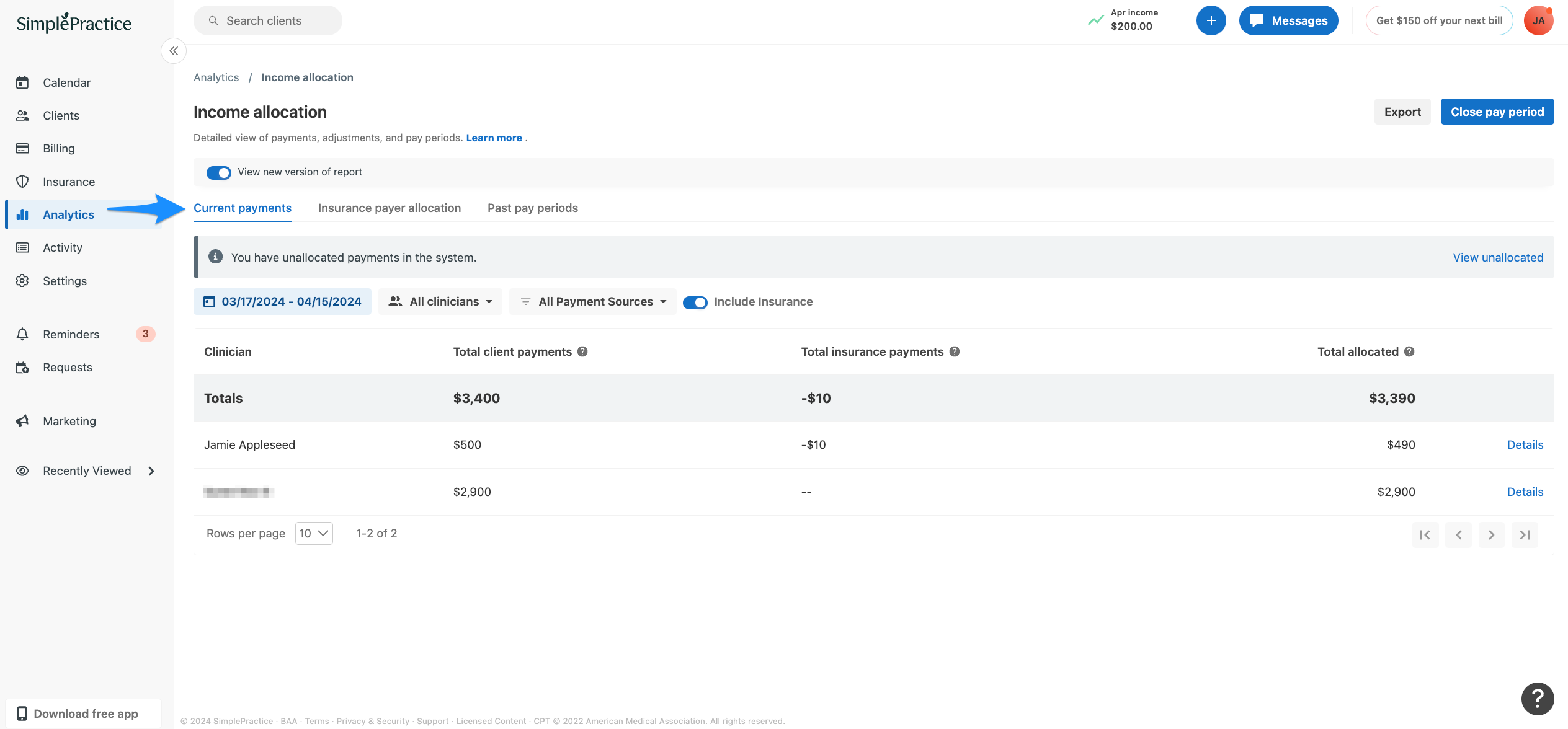Image resolution: width=1568 pixels, height=729 pixels.
Task: Focus the Search clients field
Action: click(x=268, y=20)
